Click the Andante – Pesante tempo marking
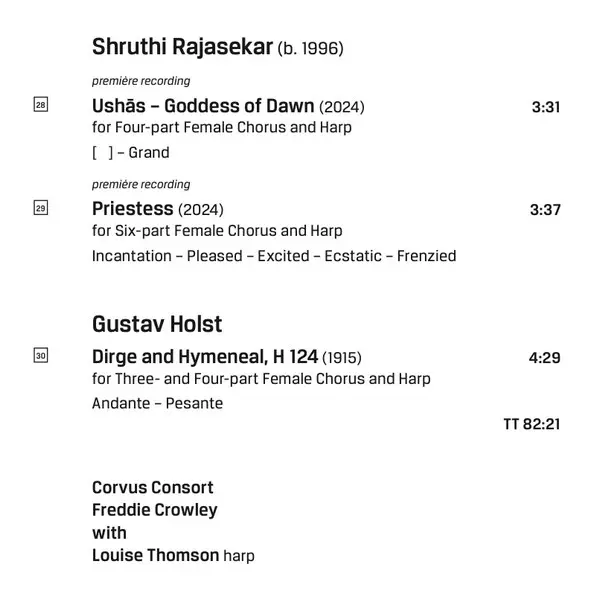 157,404
